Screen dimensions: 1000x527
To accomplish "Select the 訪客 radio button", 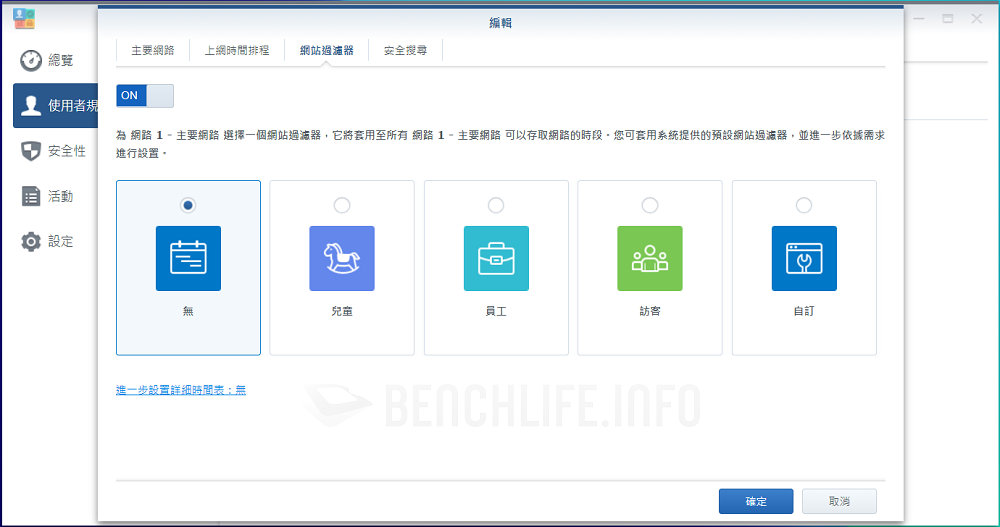I will [x=650, y=205].
